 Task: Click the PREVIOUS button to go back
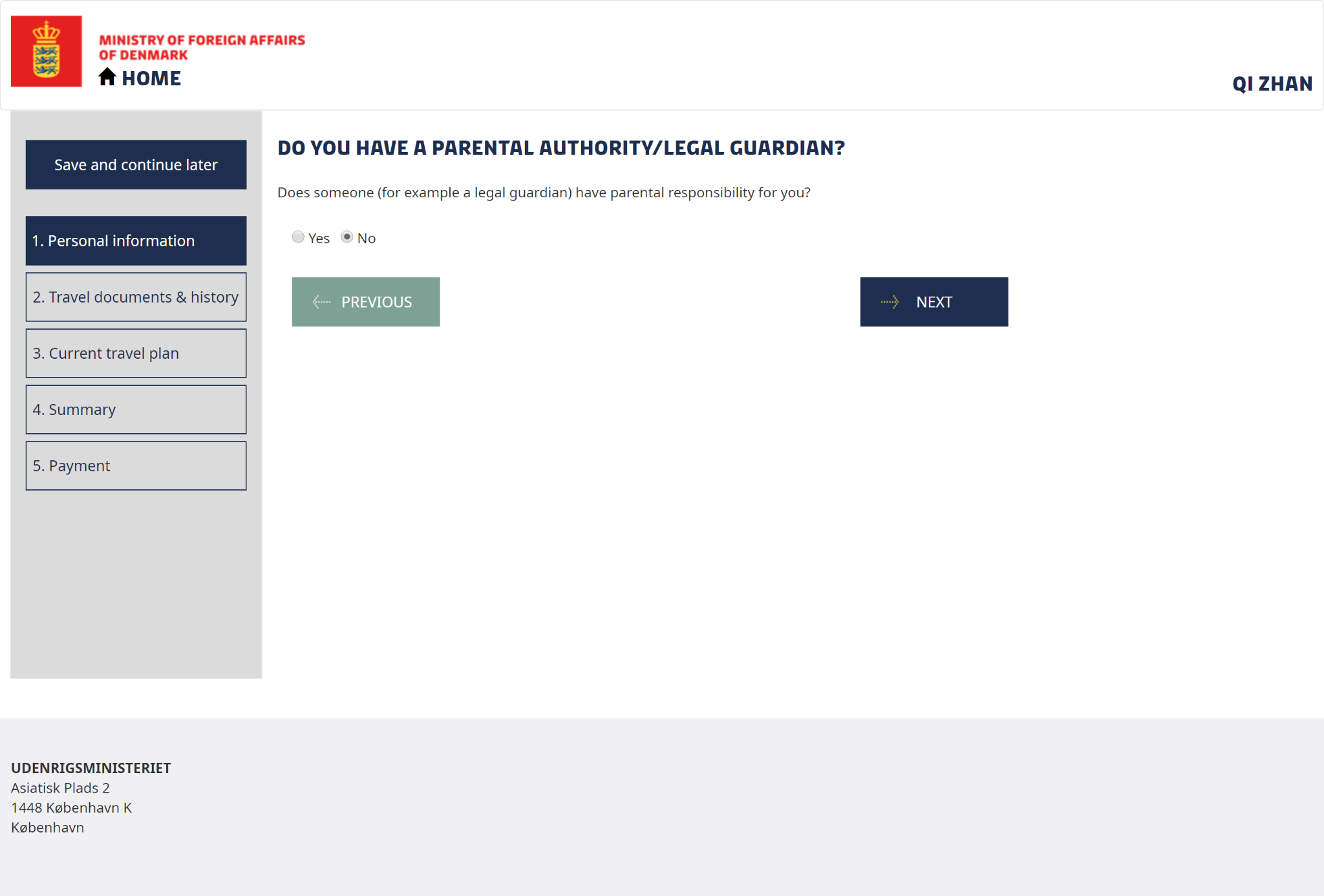[x=366, y=301]
